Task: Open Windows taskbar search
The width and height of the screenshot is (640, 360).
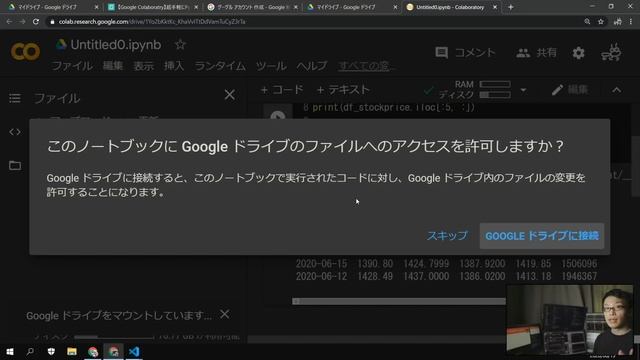Action: (x=30, y=351)
